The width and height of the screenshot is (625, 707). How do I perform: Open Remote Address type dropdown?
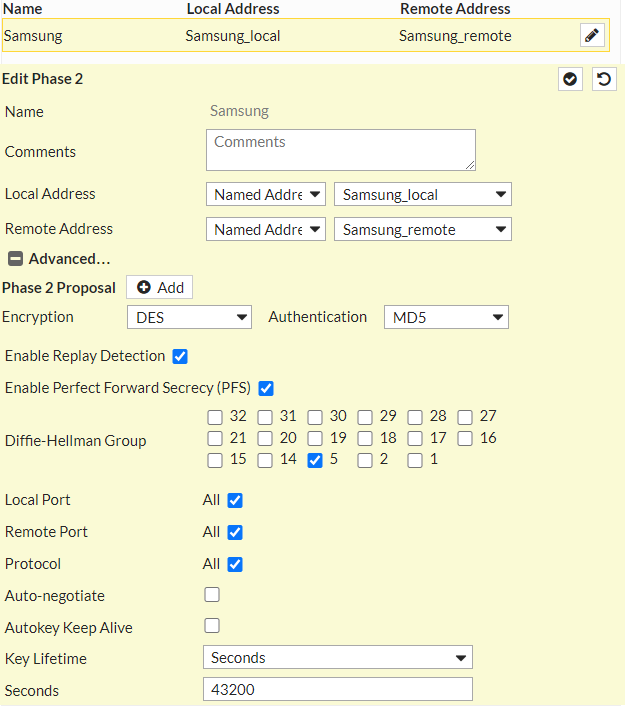tap(266, 230)
